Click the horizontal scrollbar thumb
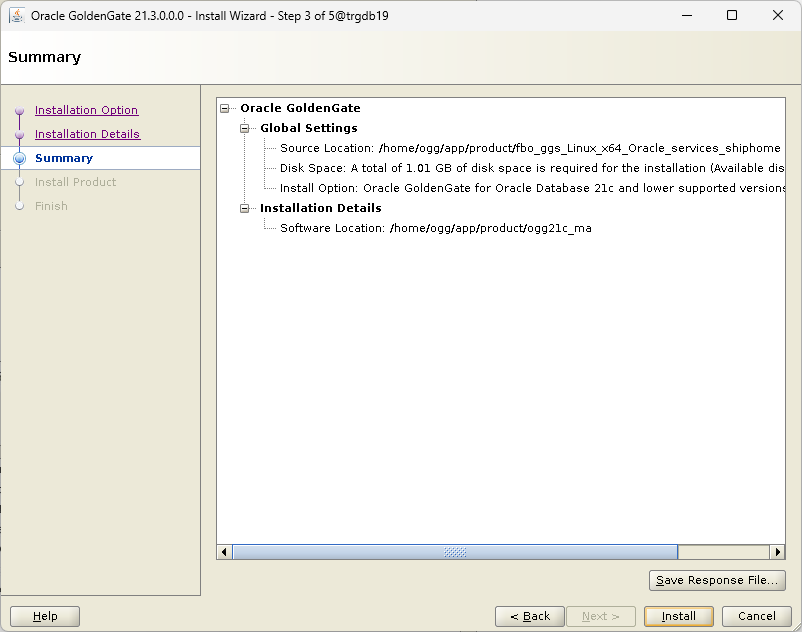Screen dimensions: 802x632 [455, 552]
